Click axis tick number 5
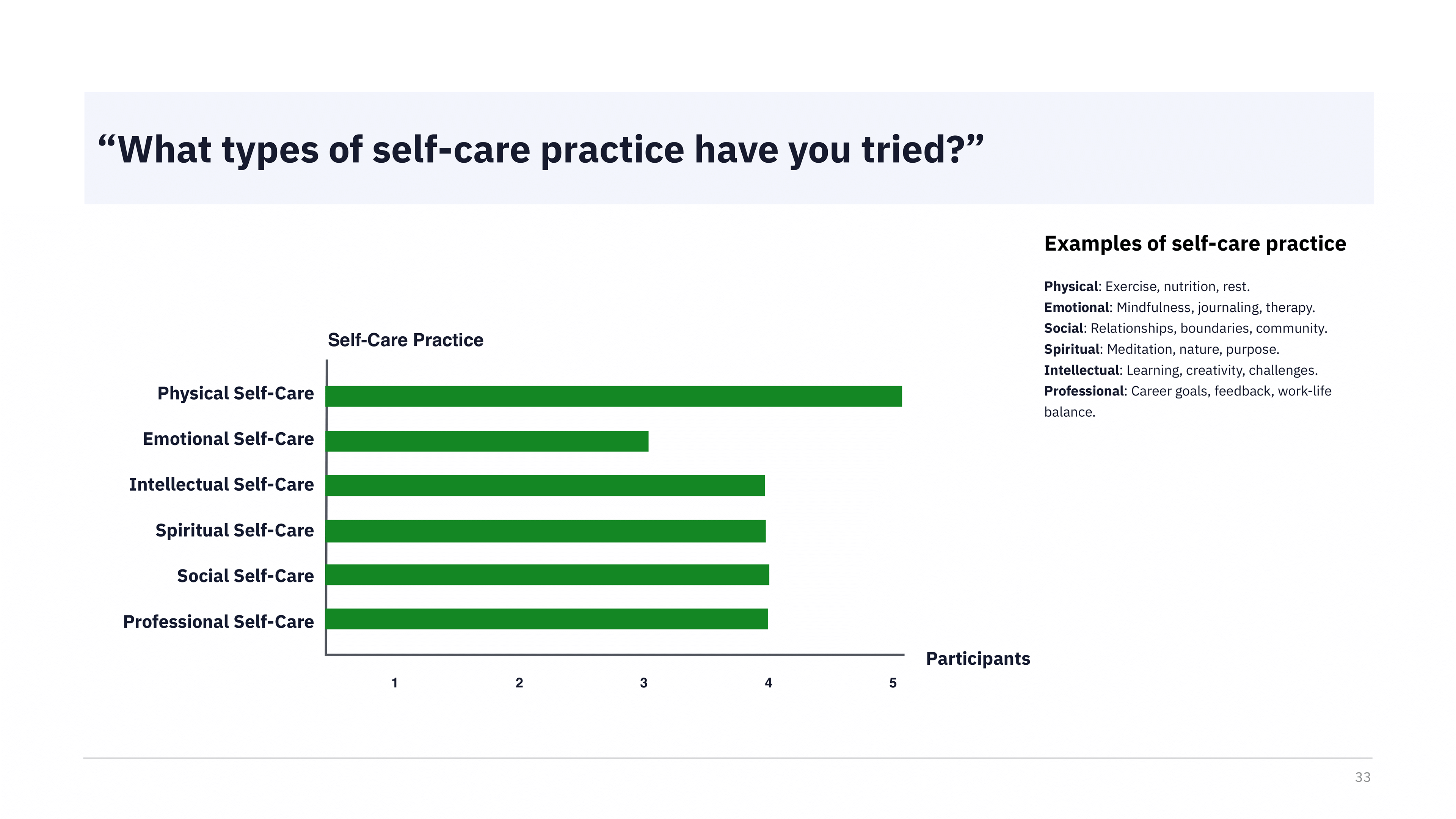The height and width of the screenshot is (819, 1456). pyautogui.click(x=893, y=683)
